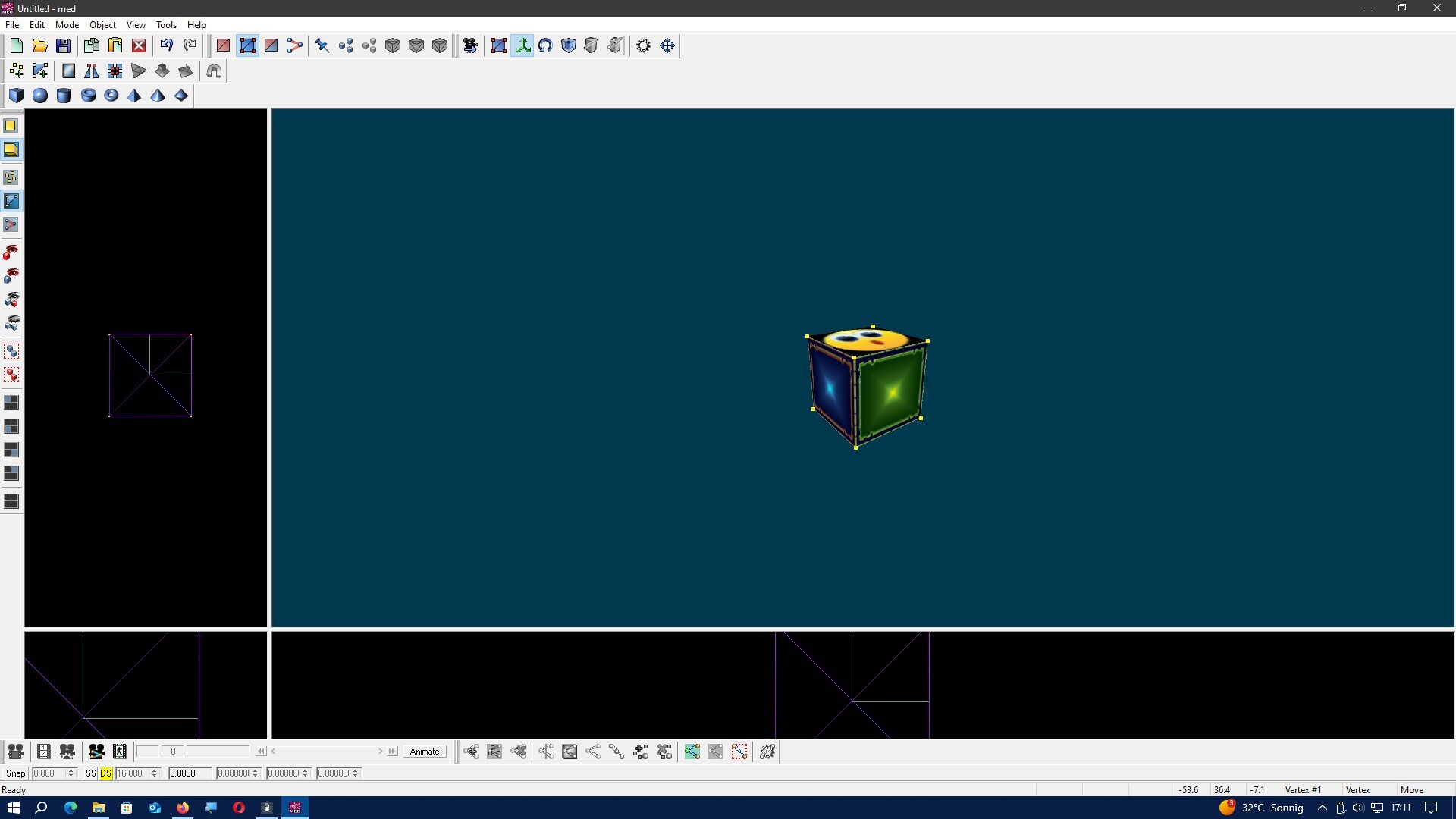Toggle the Snap button
This screenshot has width=1456, height=819.
(x=15, y=773)
